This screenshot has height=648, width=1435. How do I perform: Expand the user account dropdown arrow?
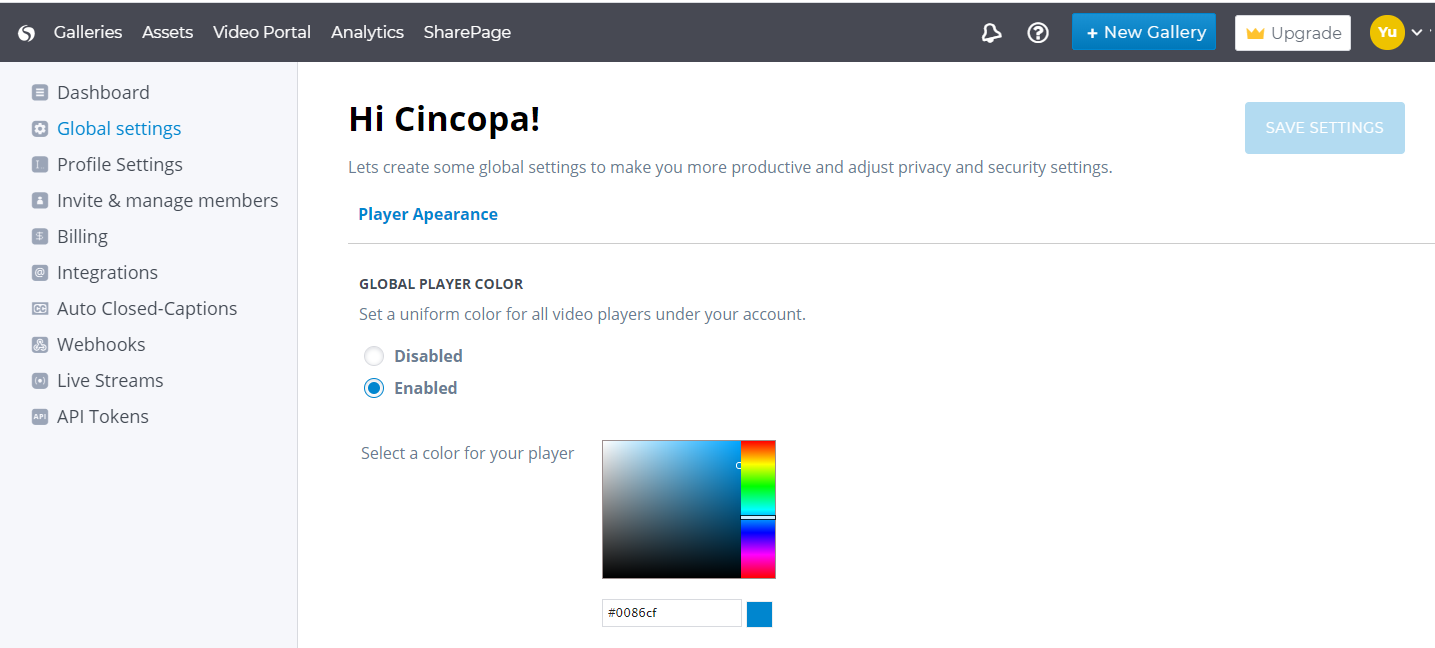(x=1416, y=33)
